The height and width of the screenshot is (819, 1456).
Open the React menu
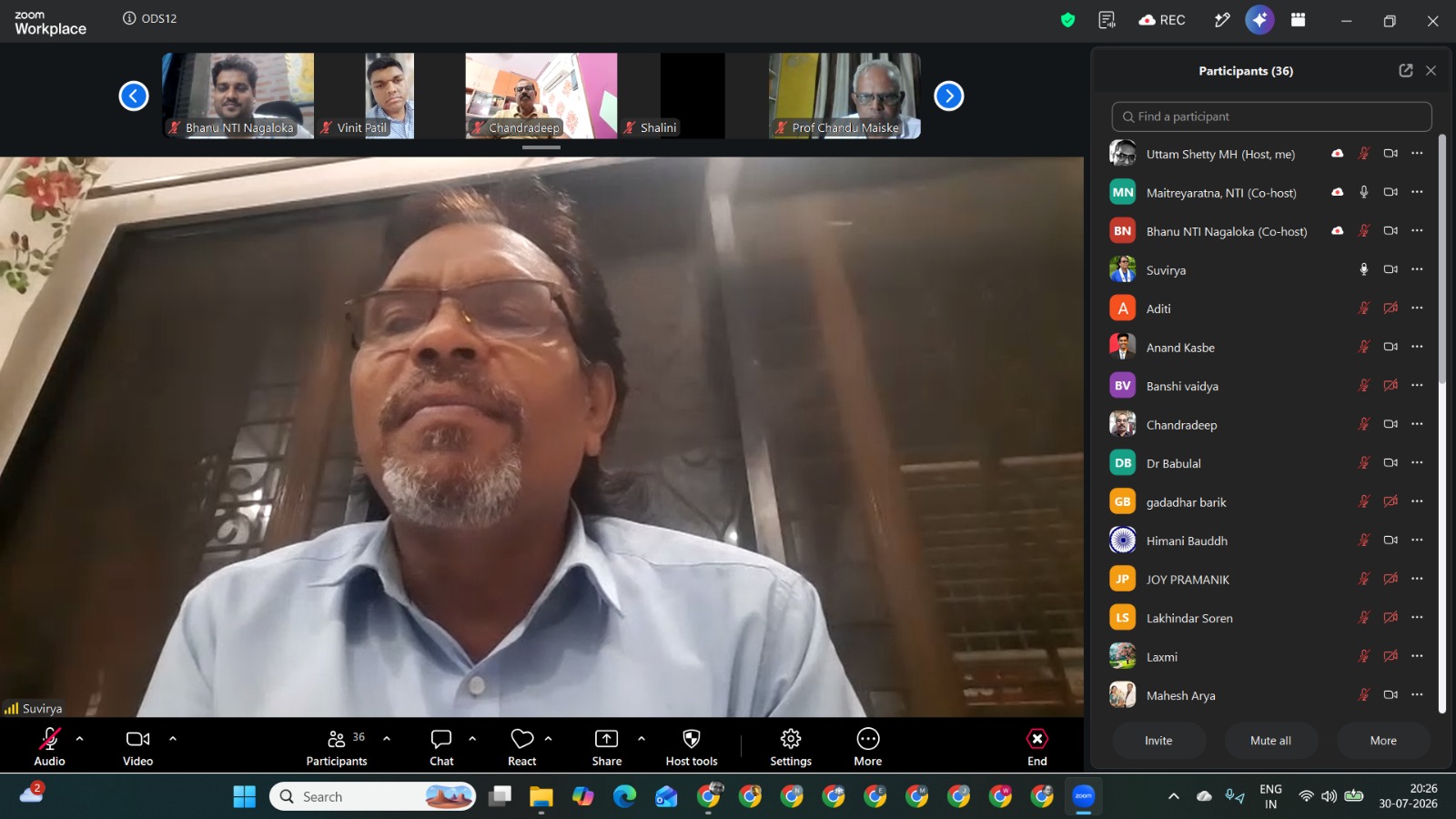coord(522,746)
